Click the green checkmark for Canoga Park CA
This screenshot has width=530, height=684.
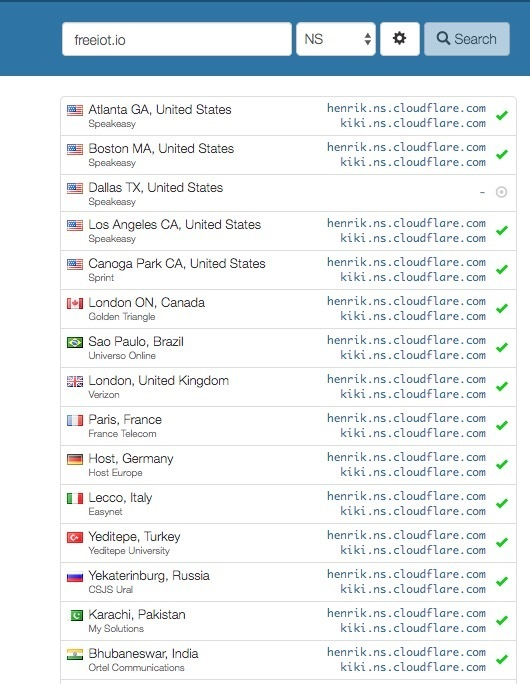point(502,269)
